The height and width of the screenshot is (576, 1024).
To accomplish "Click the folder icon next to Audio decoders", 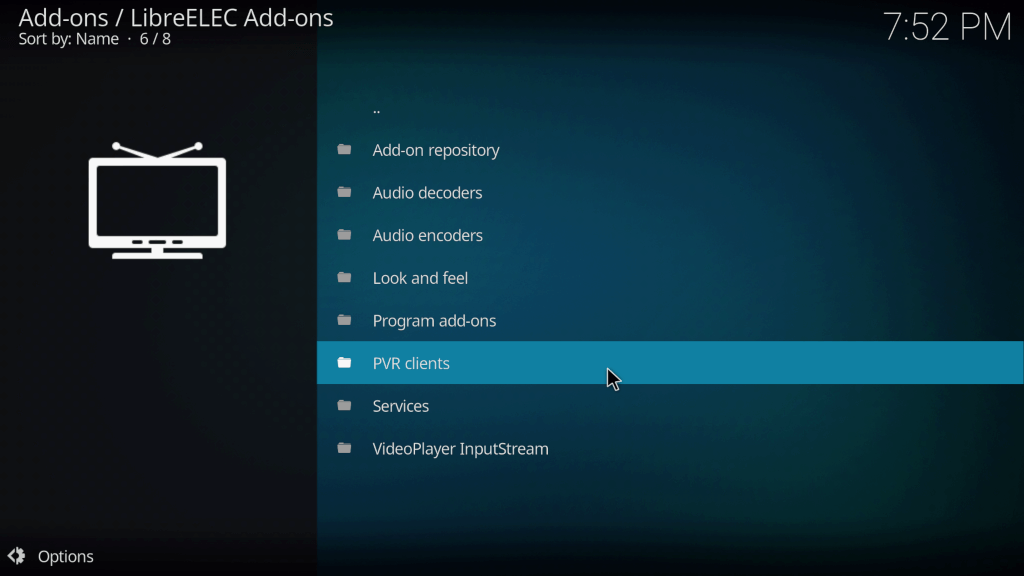I will [x=344, y=192].
